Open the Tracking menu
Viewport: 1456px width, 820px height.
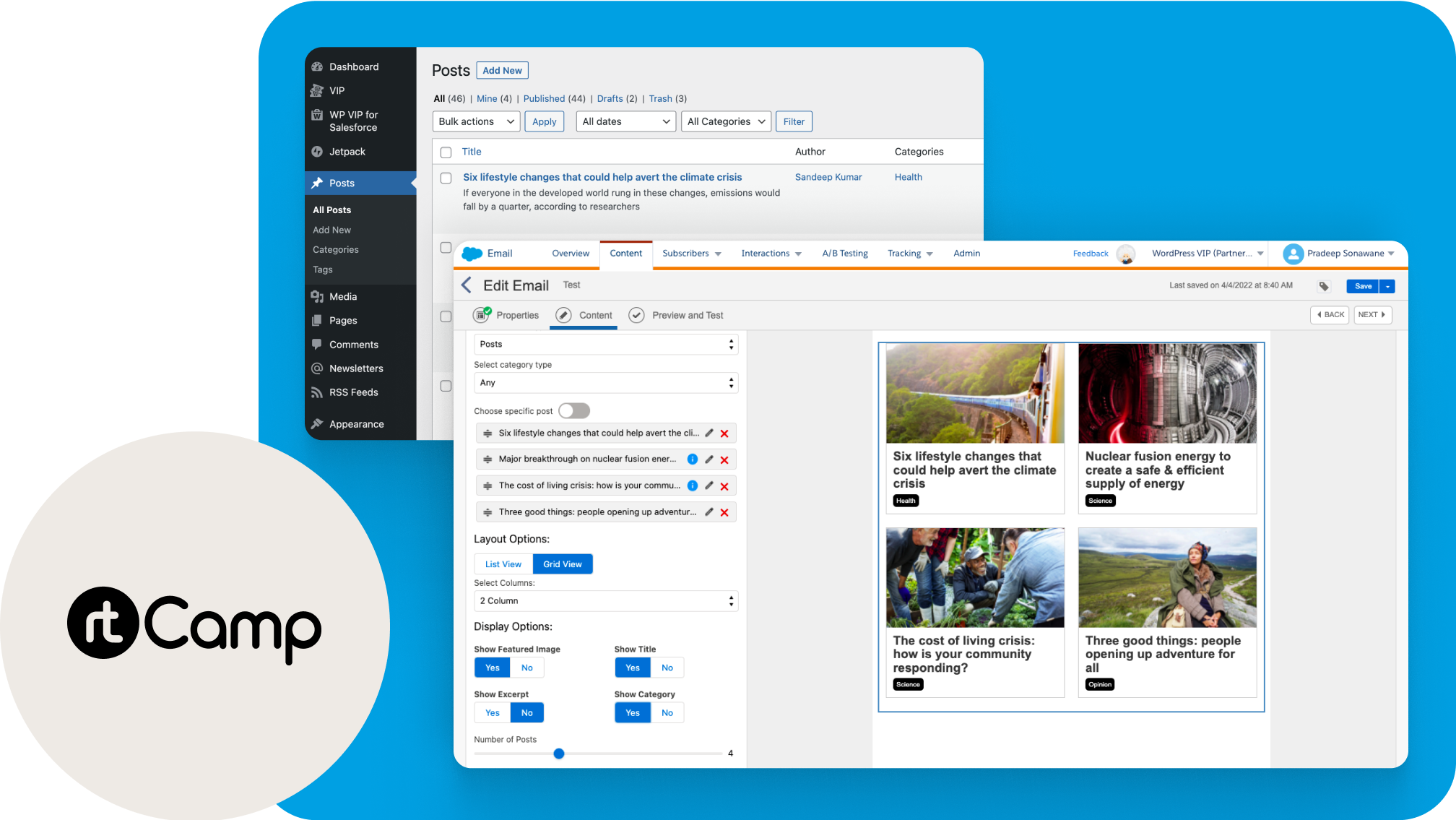tap(910, 254)
